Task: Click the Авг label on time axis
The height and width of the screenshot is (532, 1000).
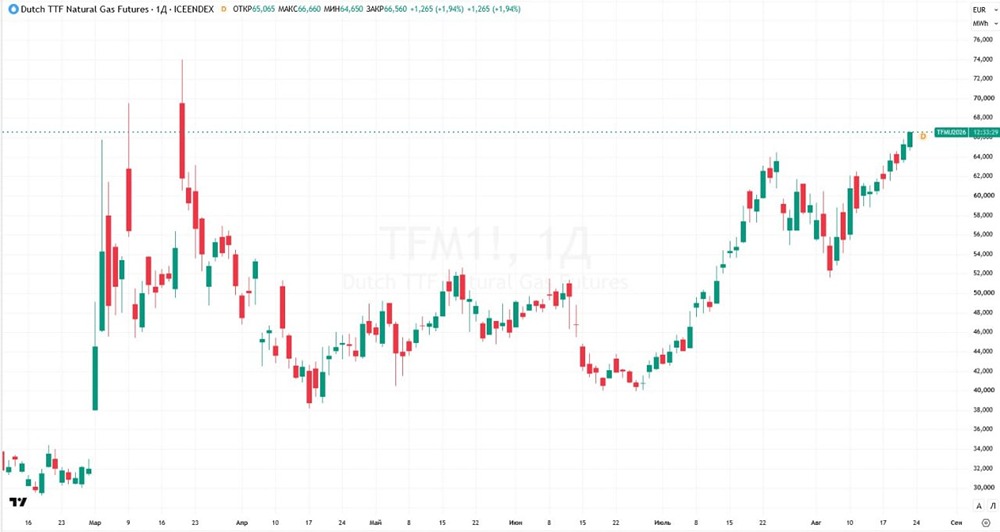Action: click(x=816, y=523)
